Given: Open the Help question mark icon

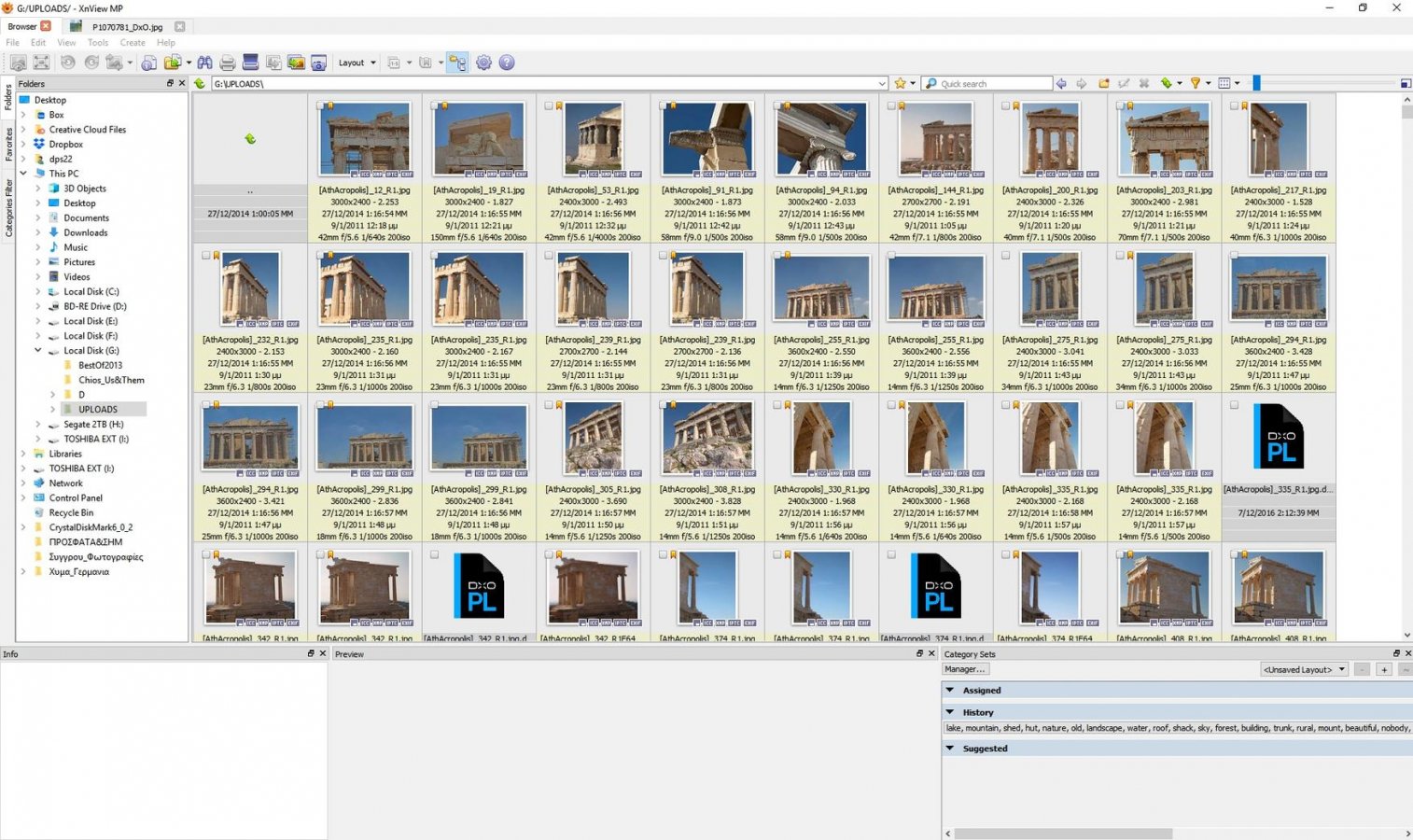Looking at the screenshot, I should (x=505, y=63).
